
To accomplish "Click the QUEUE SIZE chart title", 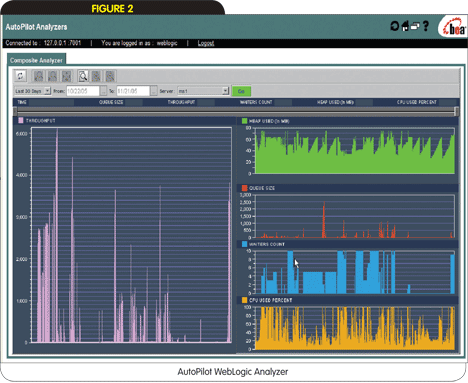I will 262,188.
